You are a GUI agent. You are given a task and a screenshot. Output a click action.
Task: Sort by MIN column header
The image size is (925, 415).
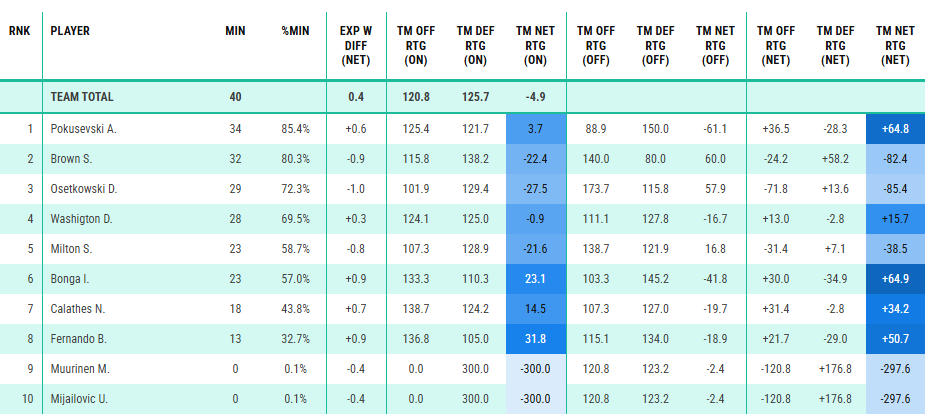(x=235, y=31)
